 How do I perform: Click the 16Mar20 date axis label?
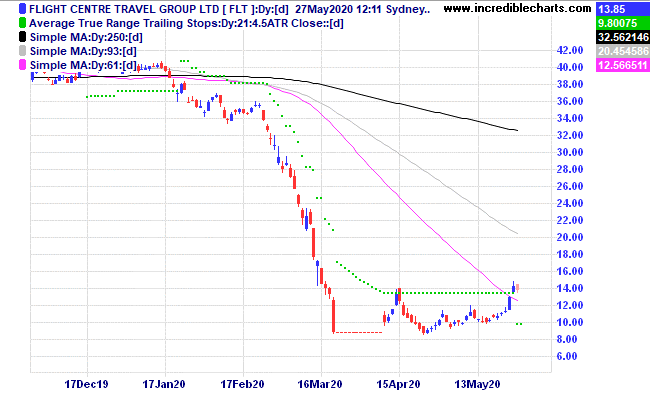[x=320, y=384]
